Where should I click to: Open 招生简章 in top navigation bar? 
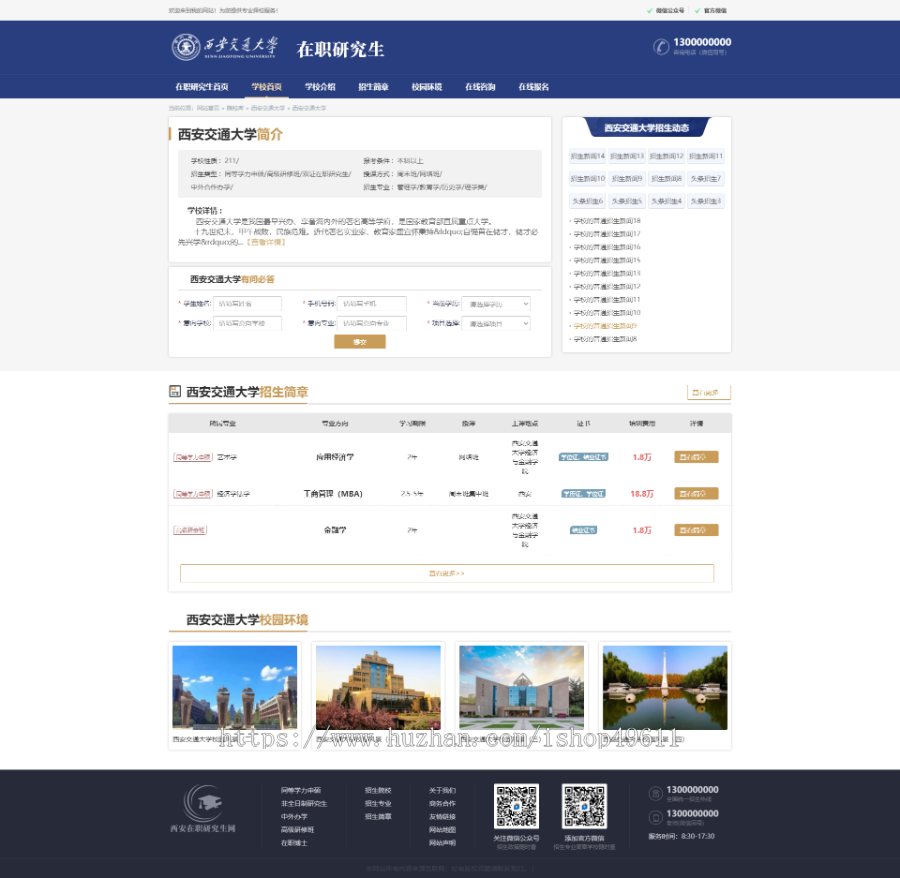click(373, 87)
